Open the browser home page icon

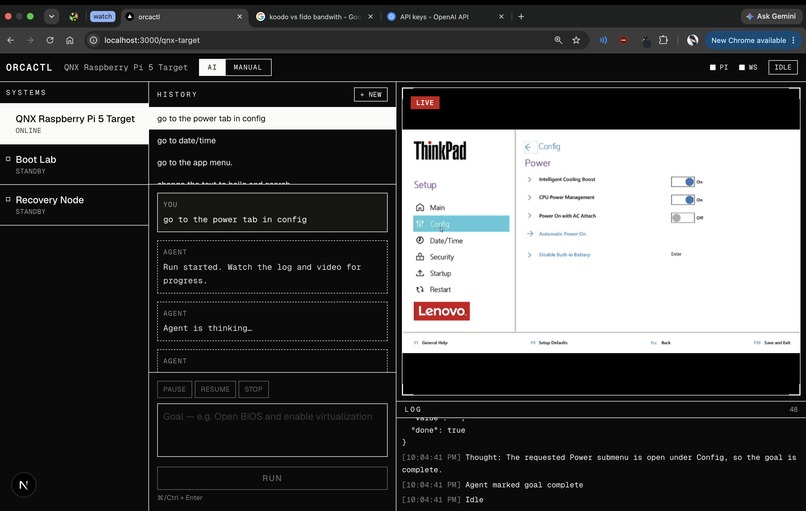click(70, 40)
